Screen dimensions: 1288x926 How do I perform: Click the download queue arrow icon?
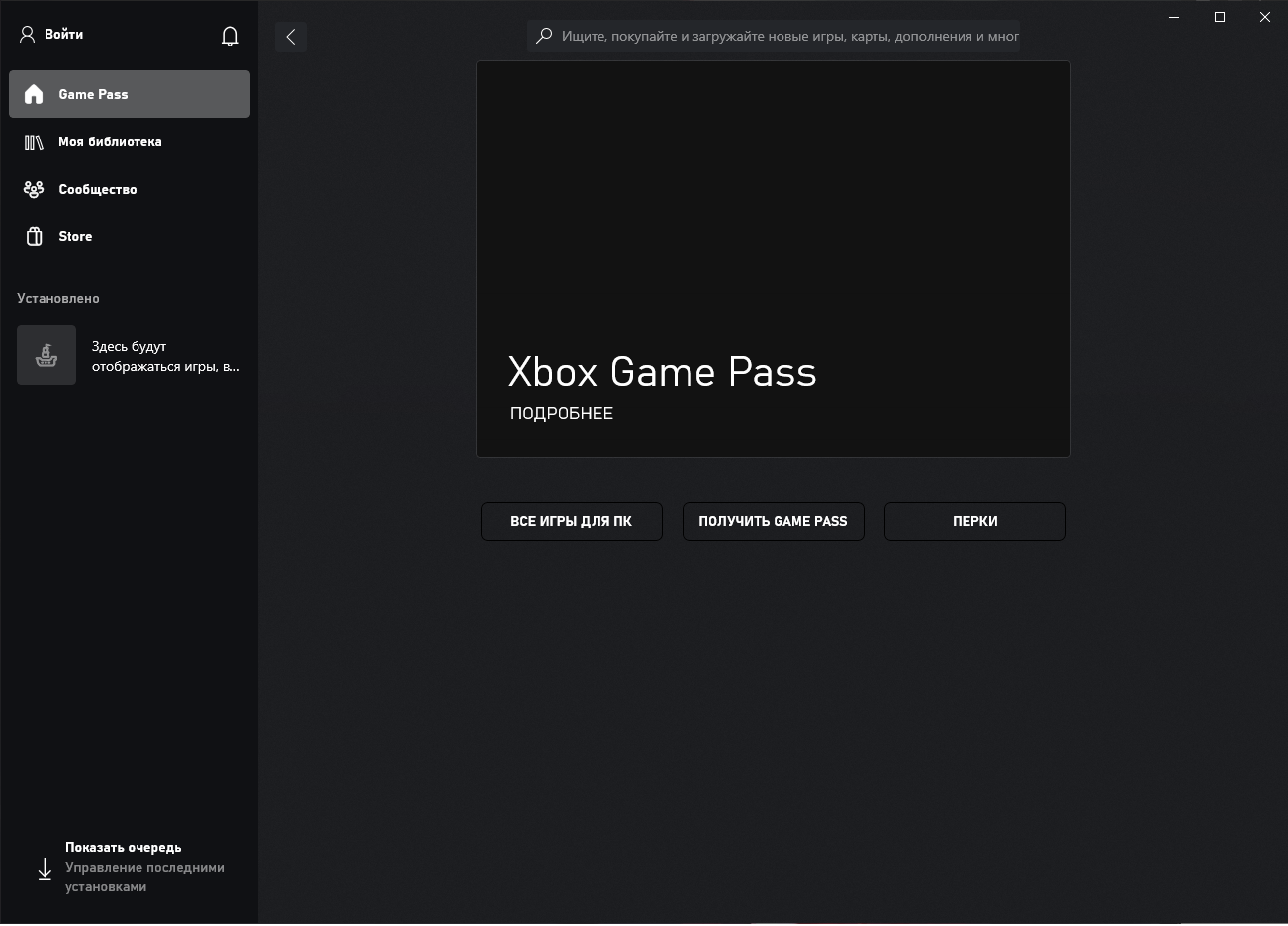tap(45, 869)
